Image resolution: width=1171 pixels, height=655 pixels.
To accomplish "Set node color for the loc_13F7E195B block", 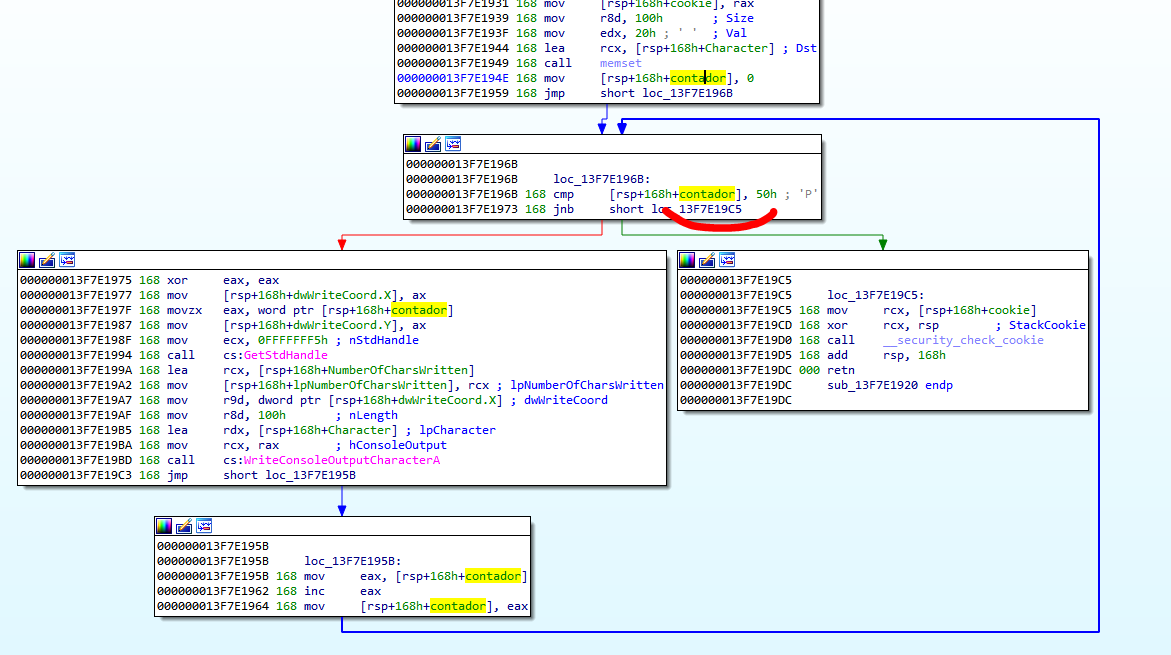I will click(164, 526).
